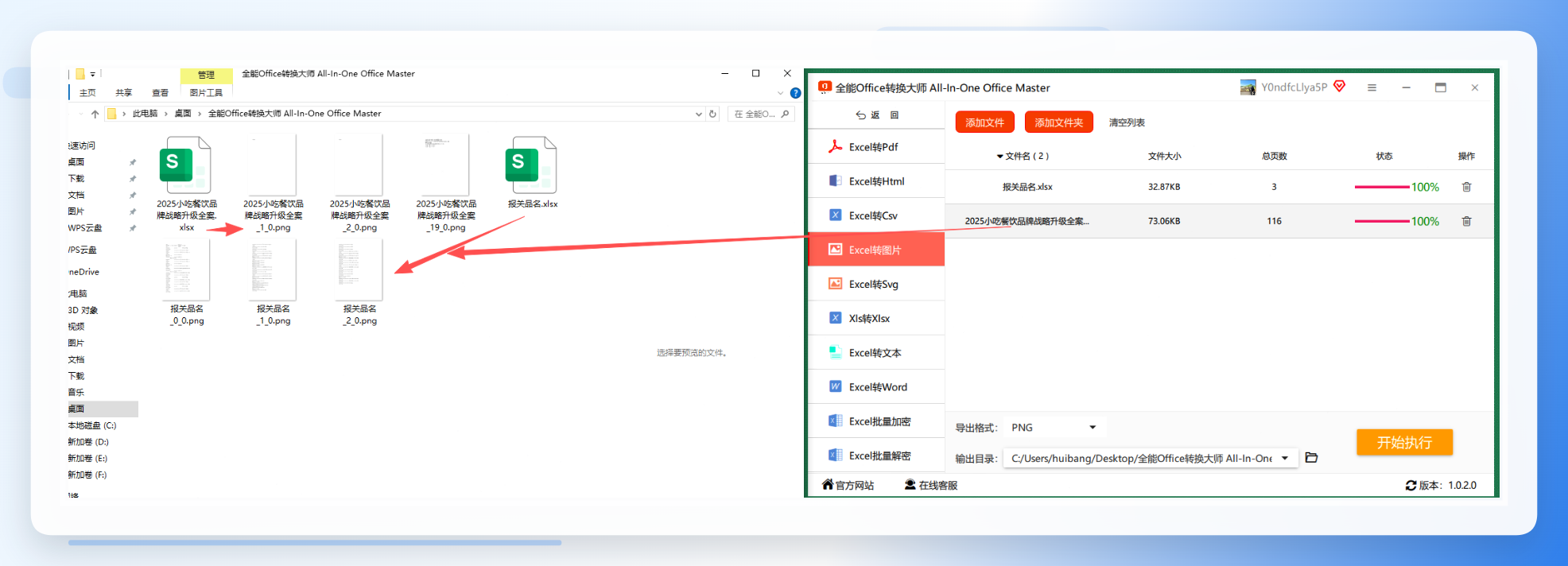This screenshot has height=566, width=1568.
Task: Open Explorer help question mark icon
Action: click(x=794, y=93)
